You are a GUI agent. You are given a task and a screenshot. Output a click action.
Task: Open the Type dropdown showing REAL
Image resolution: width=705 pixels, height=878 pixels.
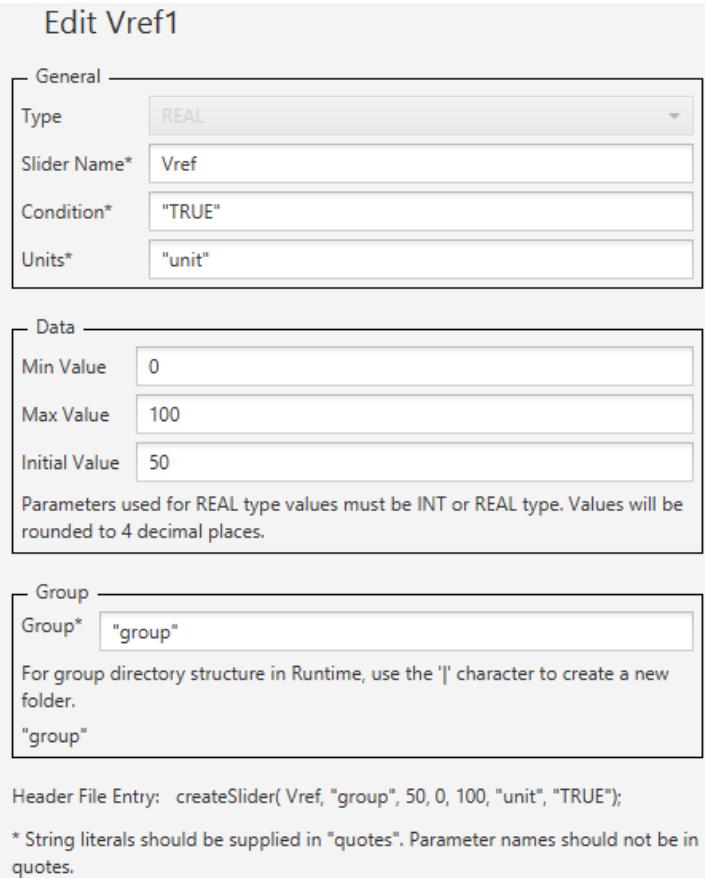click(x=420, y=114)
